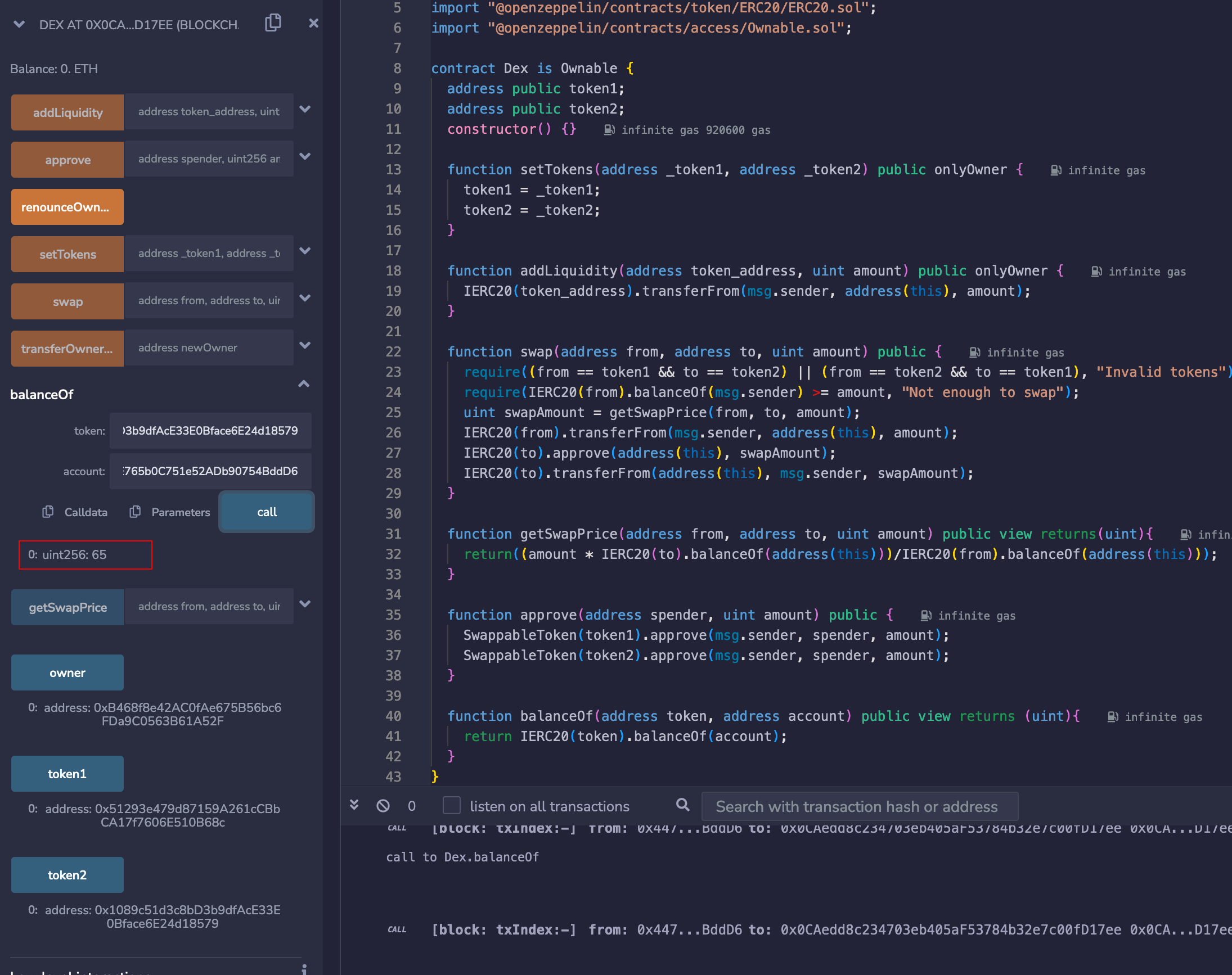Edit the balanceOf account address field
The height and width of the screenshot is (975, 1232).
[x=210, y=472]
